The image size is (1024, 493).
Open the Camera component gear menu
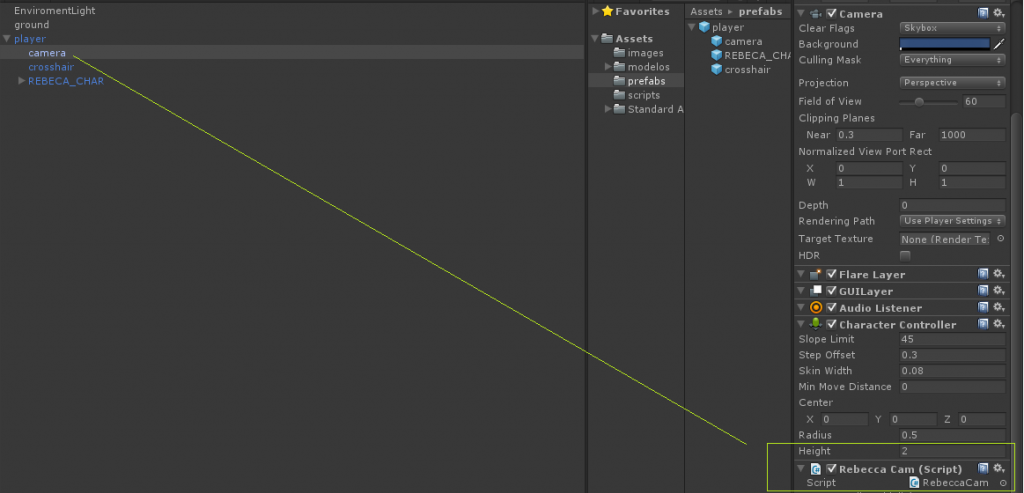[x=998, y=13]
